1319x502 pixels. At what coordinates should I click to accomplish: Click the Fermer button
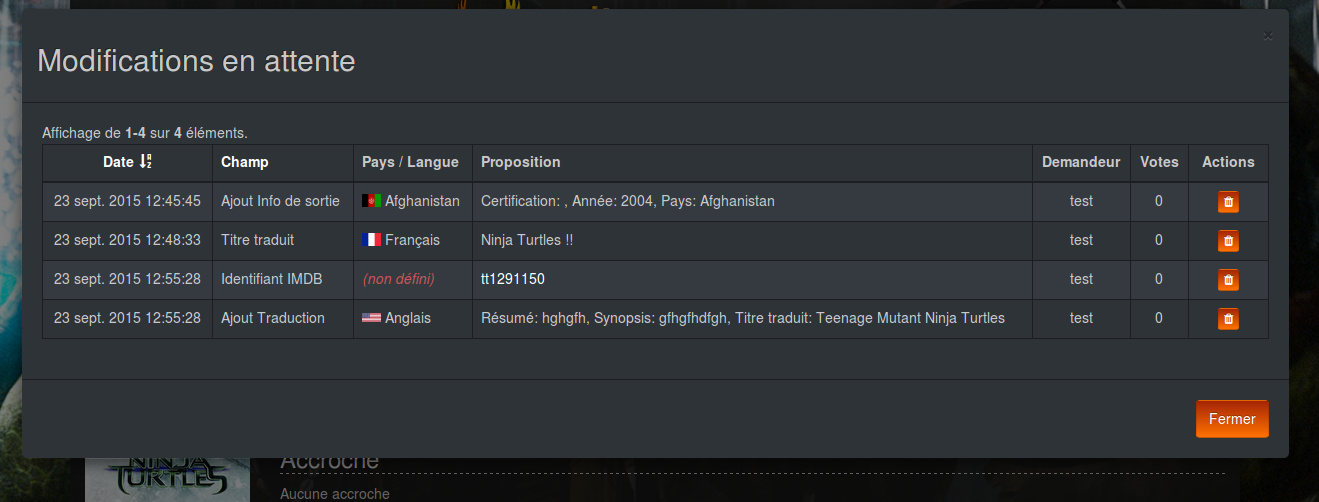[x=1231, y=419]
